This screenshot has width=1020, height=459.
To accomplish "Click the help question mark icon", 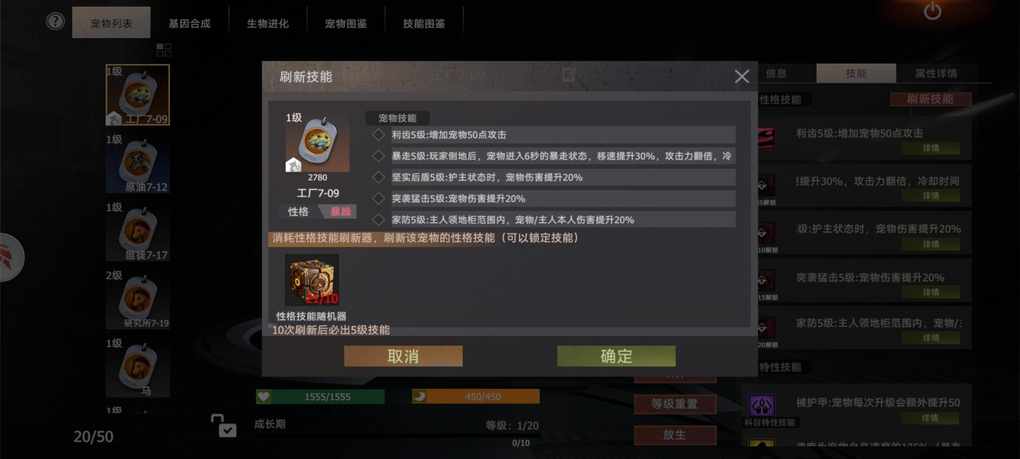I will pos(55,21).
